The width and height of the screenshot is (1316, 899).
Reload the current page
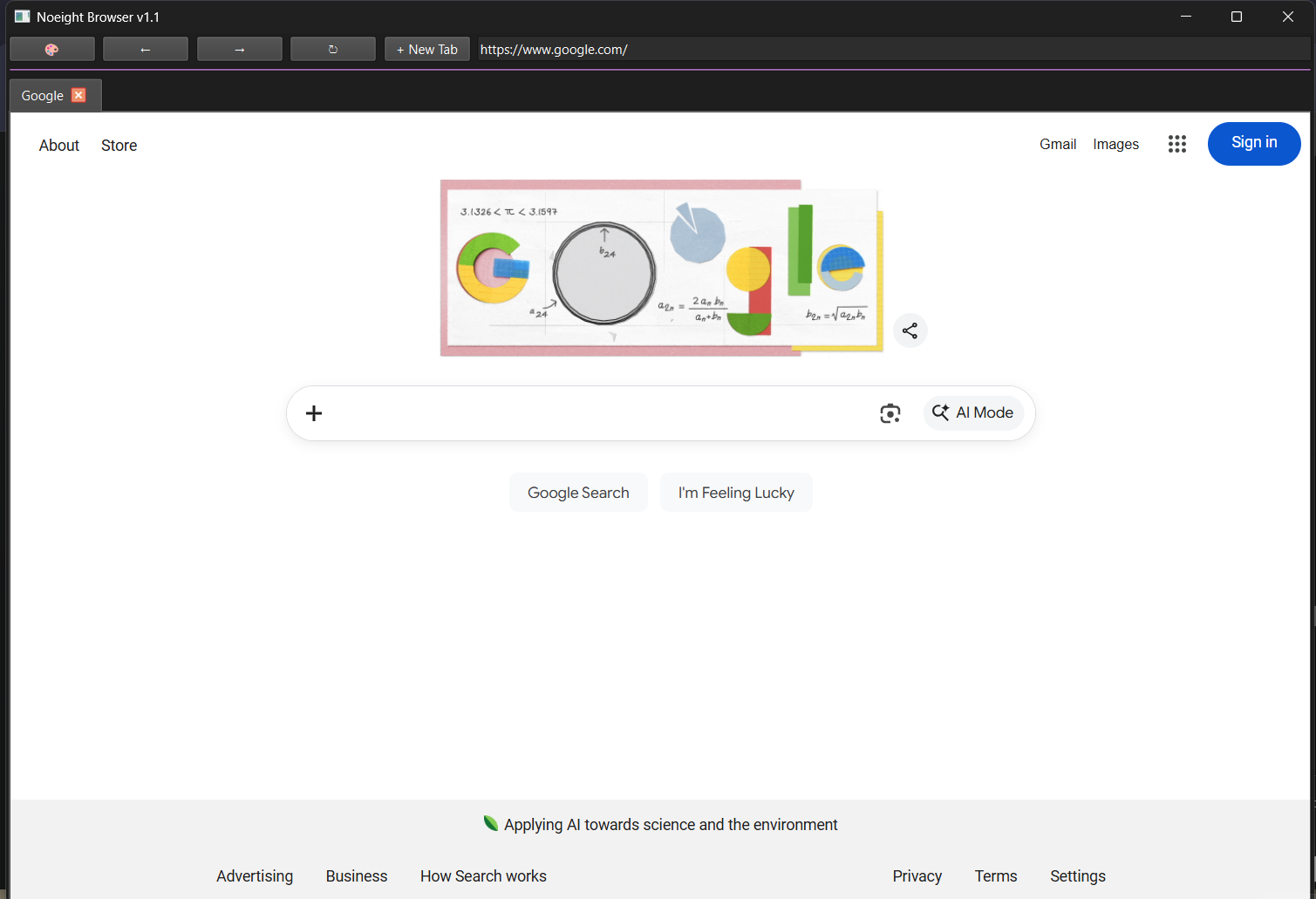[332, 49]
